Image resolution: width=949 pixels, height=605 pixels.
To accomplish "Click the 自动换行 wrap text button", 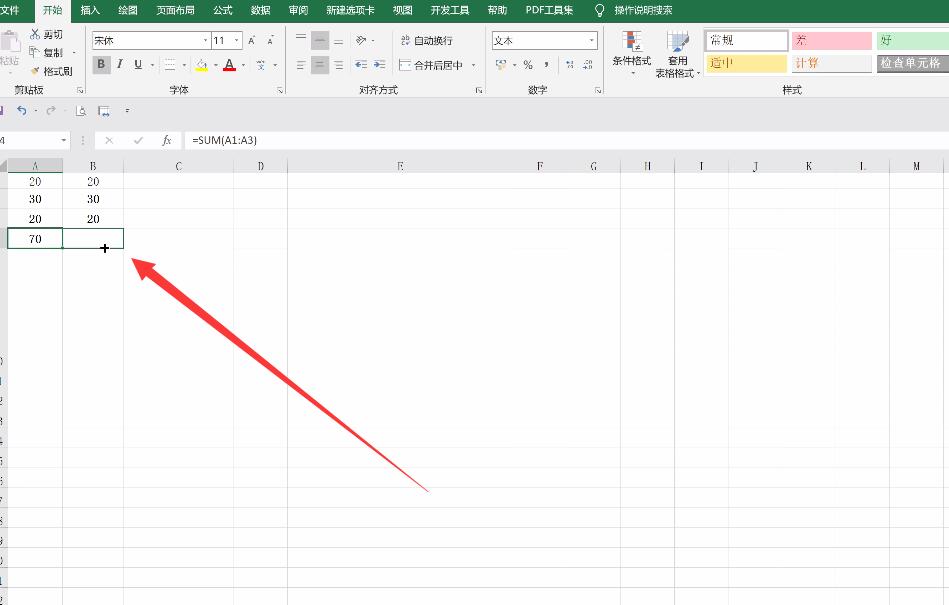I will [426, 41].
